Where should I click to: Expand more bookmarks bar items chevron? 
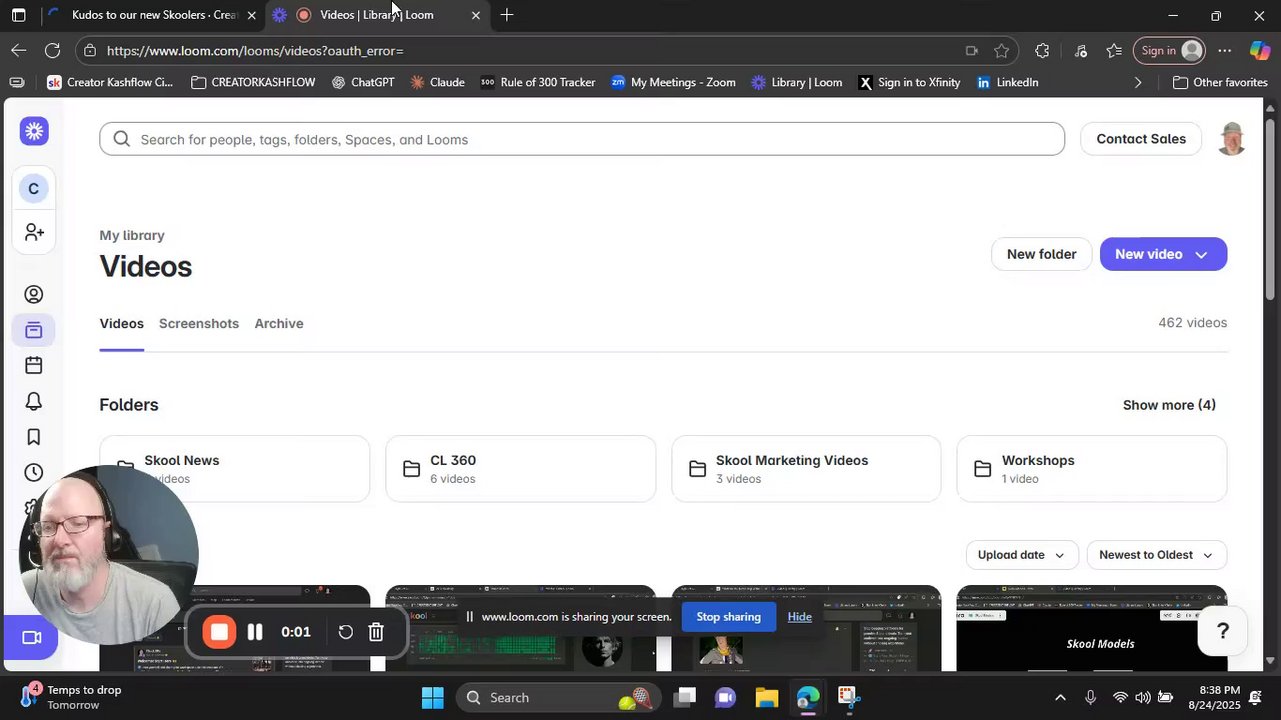1137,83
